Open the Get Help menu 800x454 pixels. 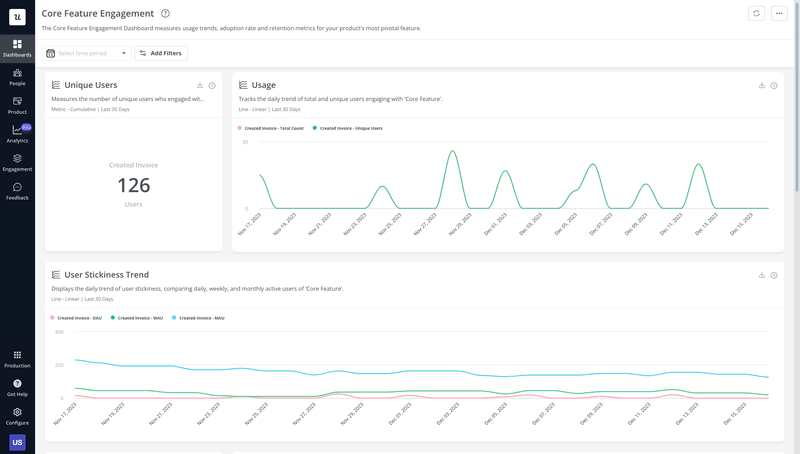(17, 386)
